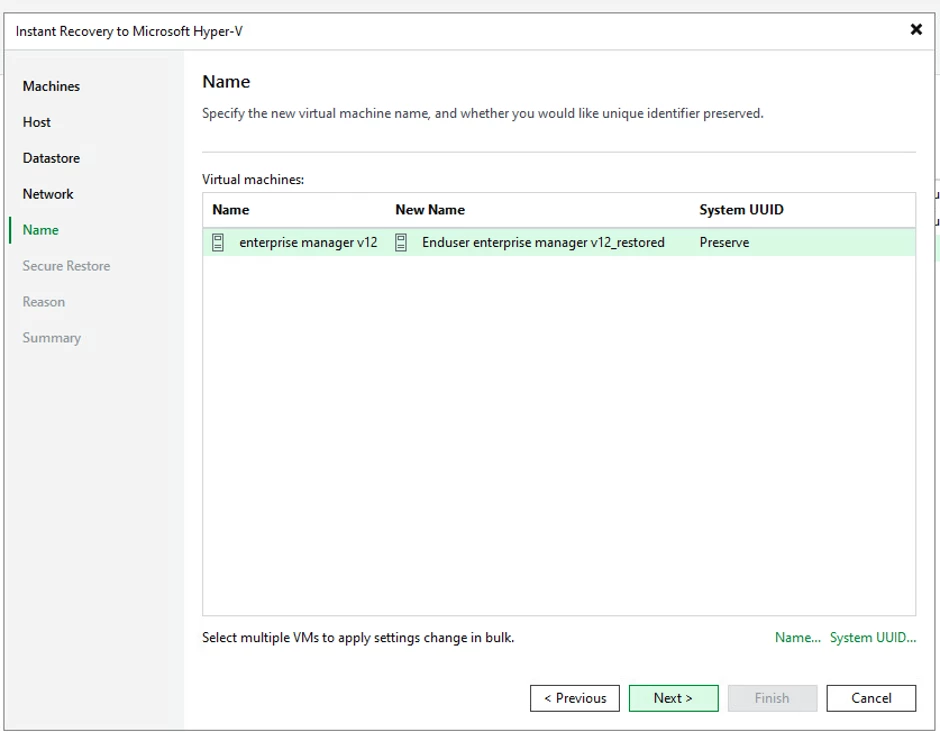Screen dimensions: 940x732
Task: Click the Next button
Action: pos(673,698)
